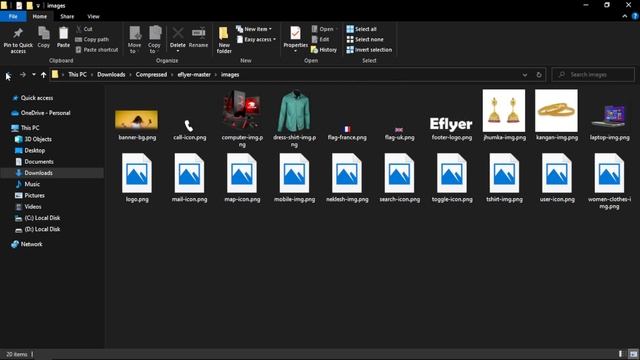
Task: Click Invert selection in ribbon
Action: coord(369,50)
